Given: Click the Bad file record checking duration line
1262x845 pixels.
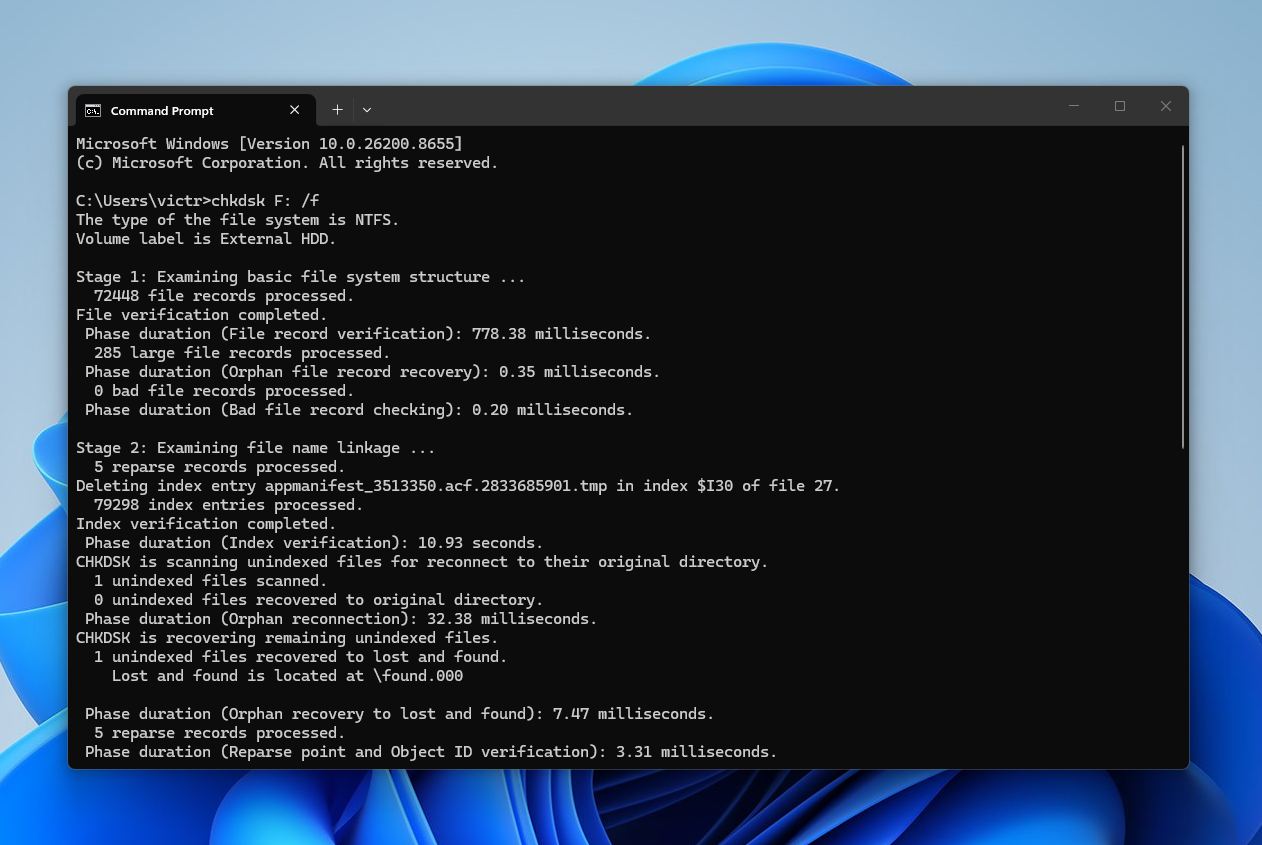Looking at the screenshot, I should click(x=359, y=410).
